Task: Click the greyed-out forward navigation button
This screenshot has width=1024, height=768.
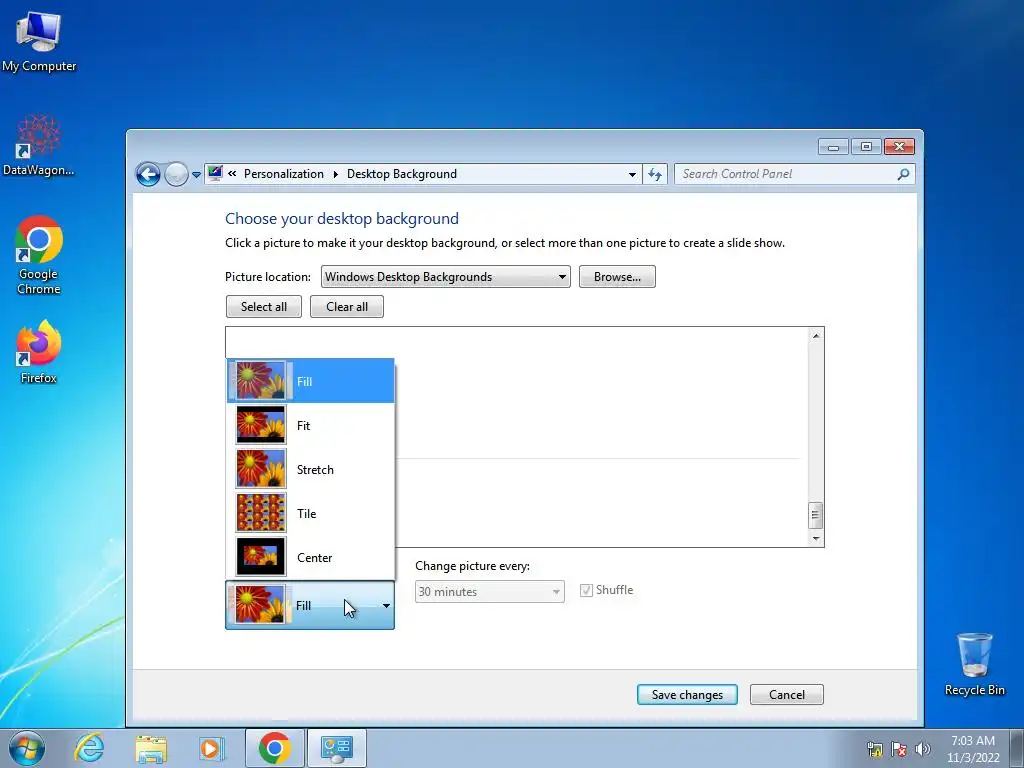Action: click(176, 174)
